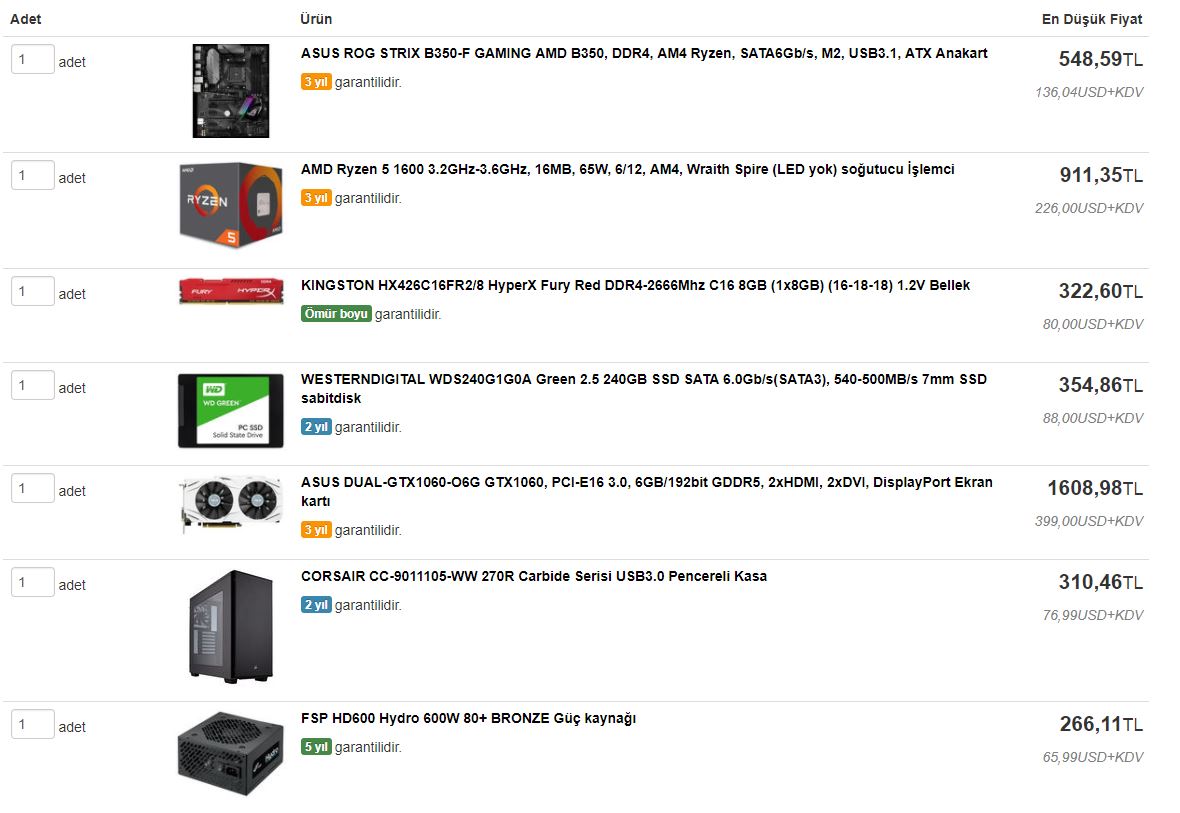Focus quantity field for GTX1060 card
This screenshot has height=813, width=1180.
[x=32, y=489]
